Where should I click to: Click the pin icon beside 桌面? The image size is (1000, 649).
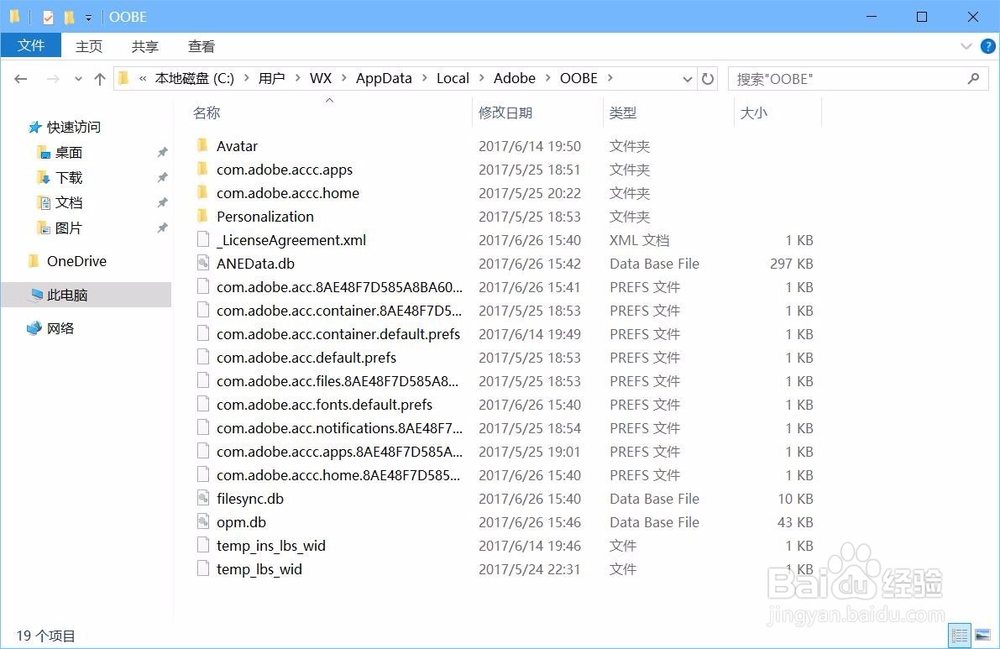pyautogui.click(x=163, y=152)
